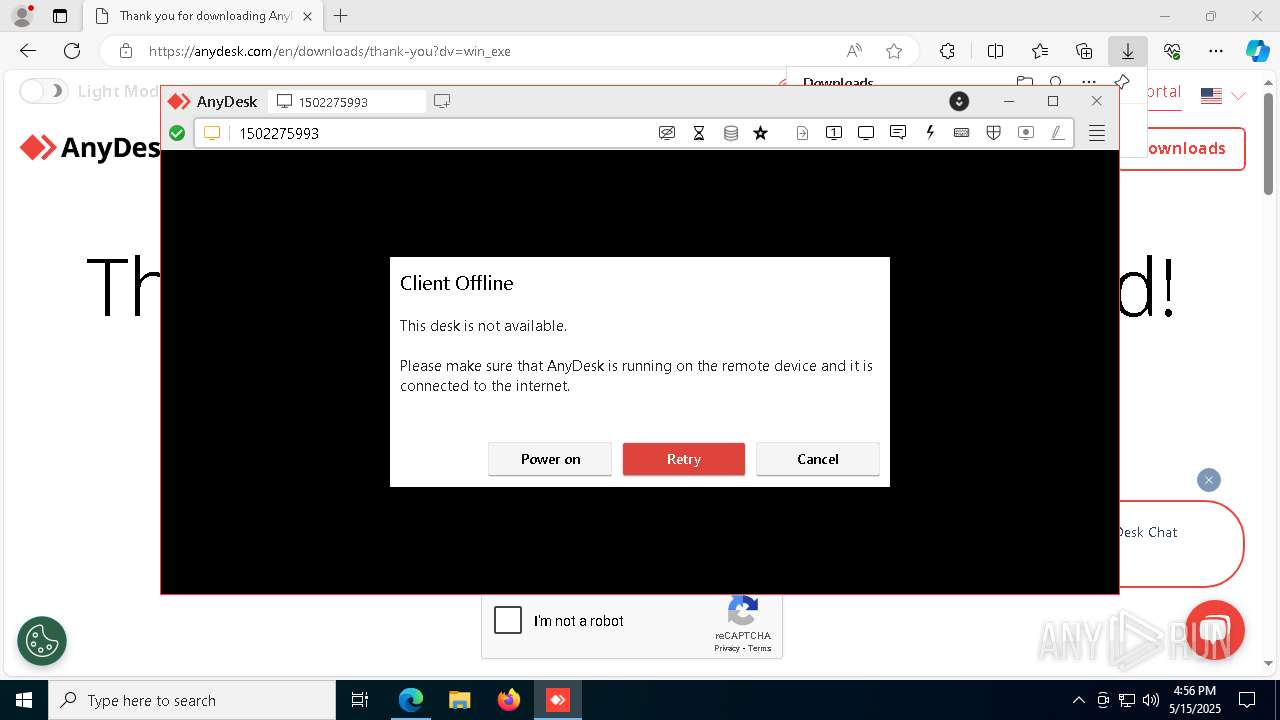The image size is (1280, 720).
Task: Refresh the Edge page
Action: click(x=72, y=51)
